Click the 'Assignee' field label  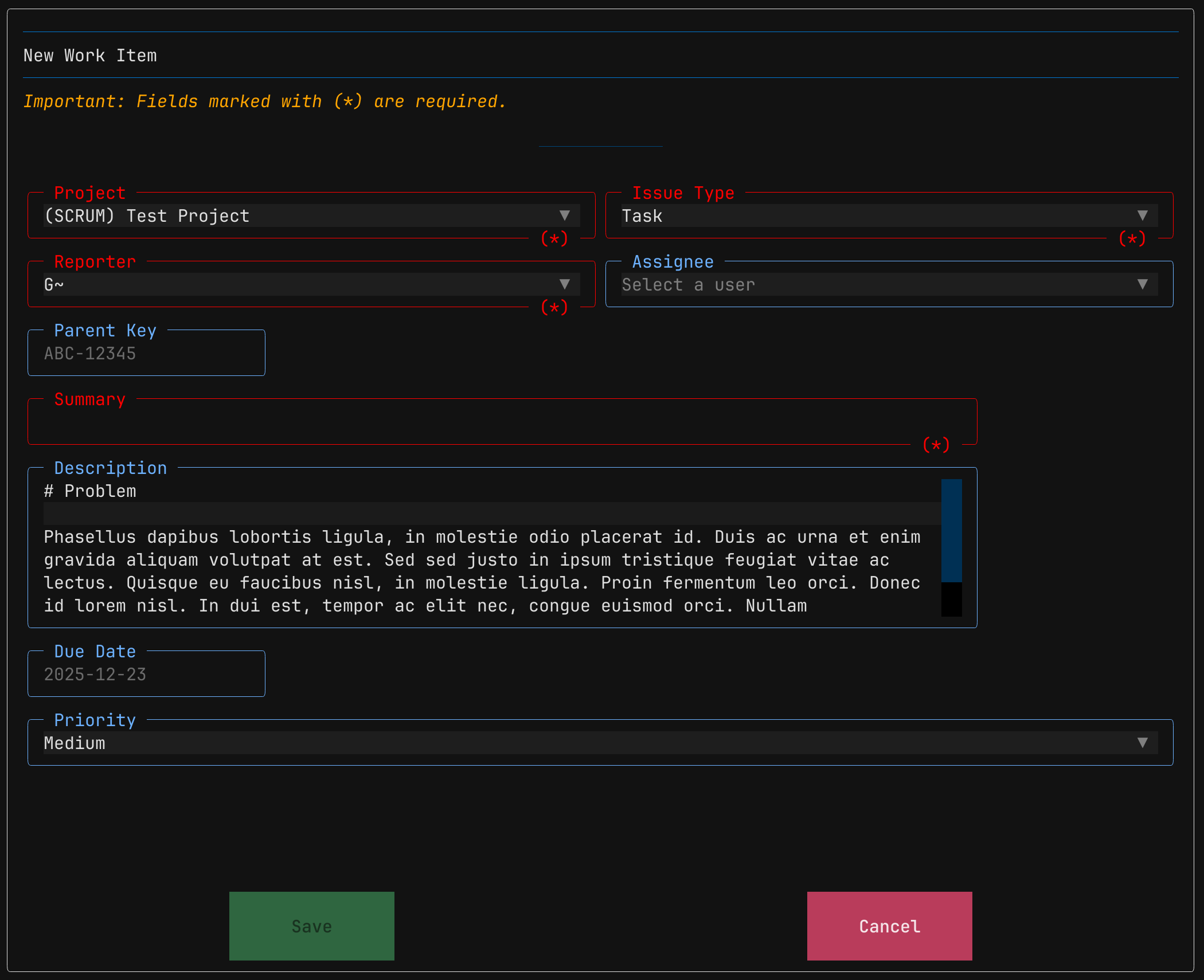coord(673,261)
